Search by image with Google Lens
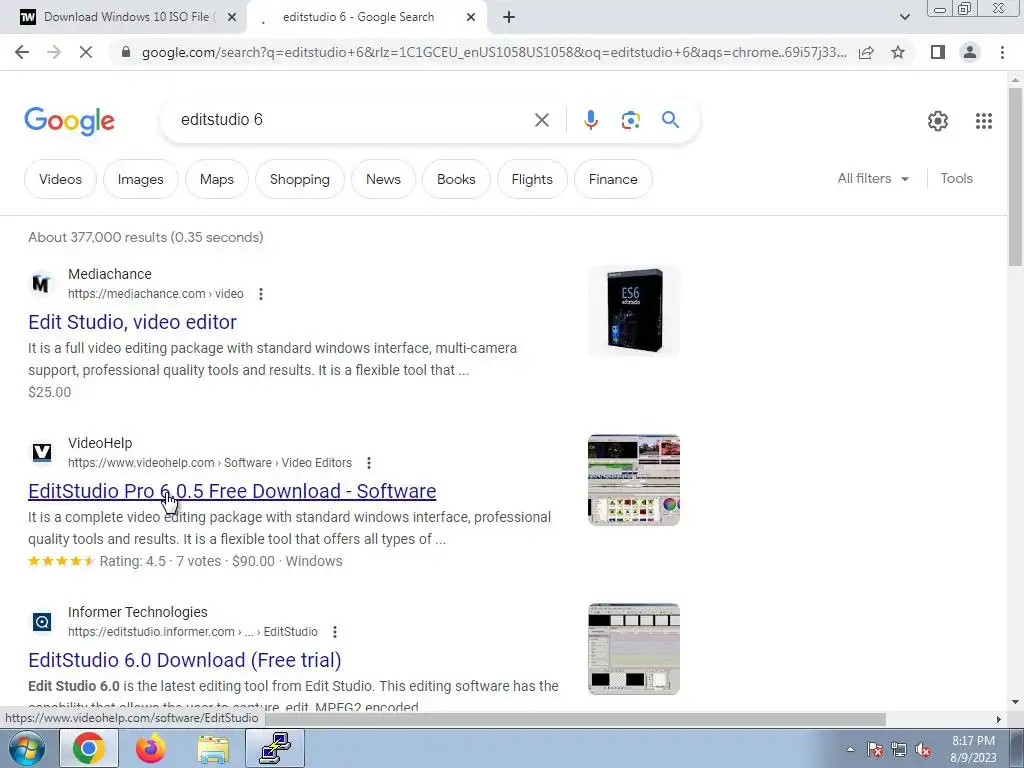The image size is (1024, 768). [630, 120]
